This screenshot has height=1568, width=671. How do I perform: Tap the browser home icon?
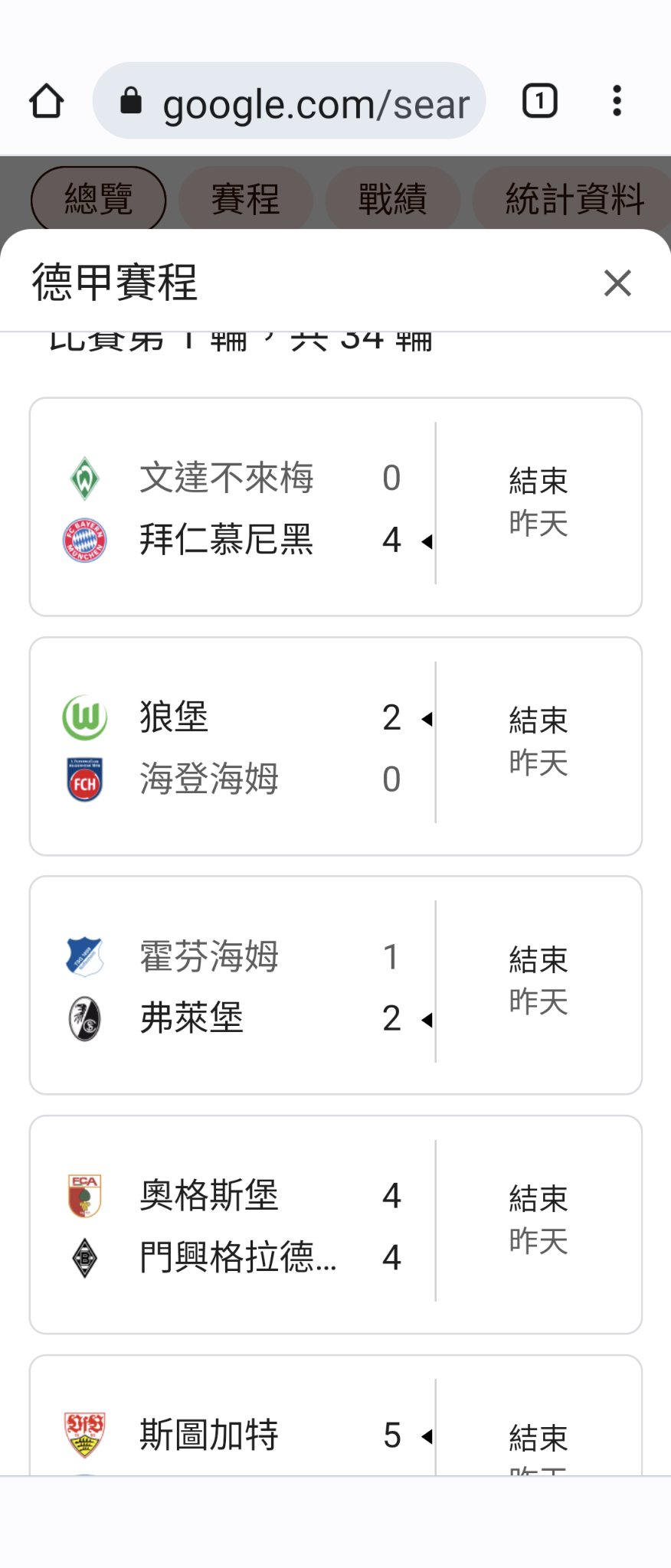pyautogui.click(x=47, y=101)
